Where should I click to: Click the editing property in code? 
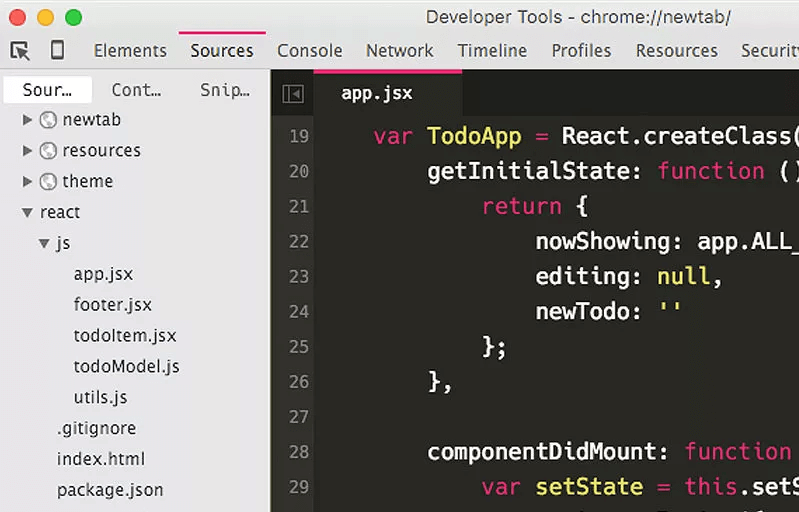tap(582, 277)
